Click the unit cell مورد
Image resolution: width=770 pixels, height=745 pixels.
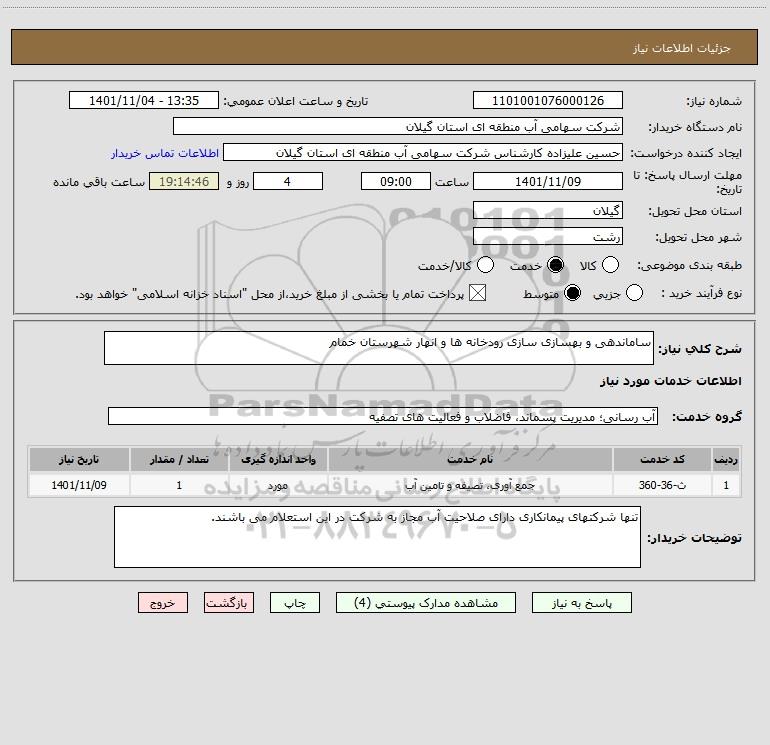coord(278,485)
